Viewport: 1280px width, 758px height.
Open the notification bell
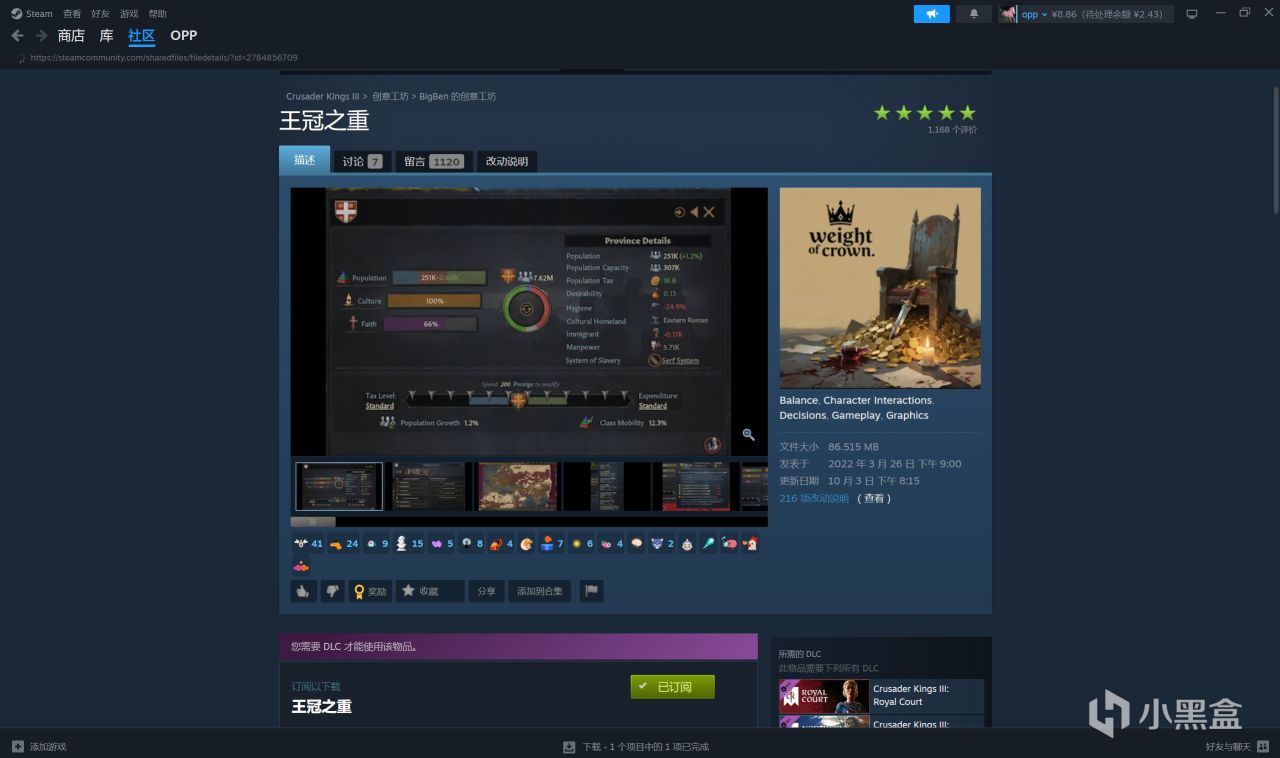(x=974, y=14)
